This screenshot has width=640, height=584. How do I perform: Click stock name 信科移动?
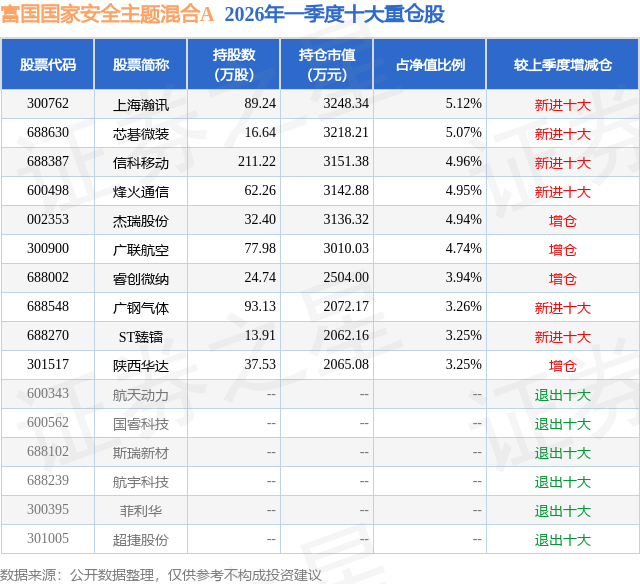click(141, 163)
